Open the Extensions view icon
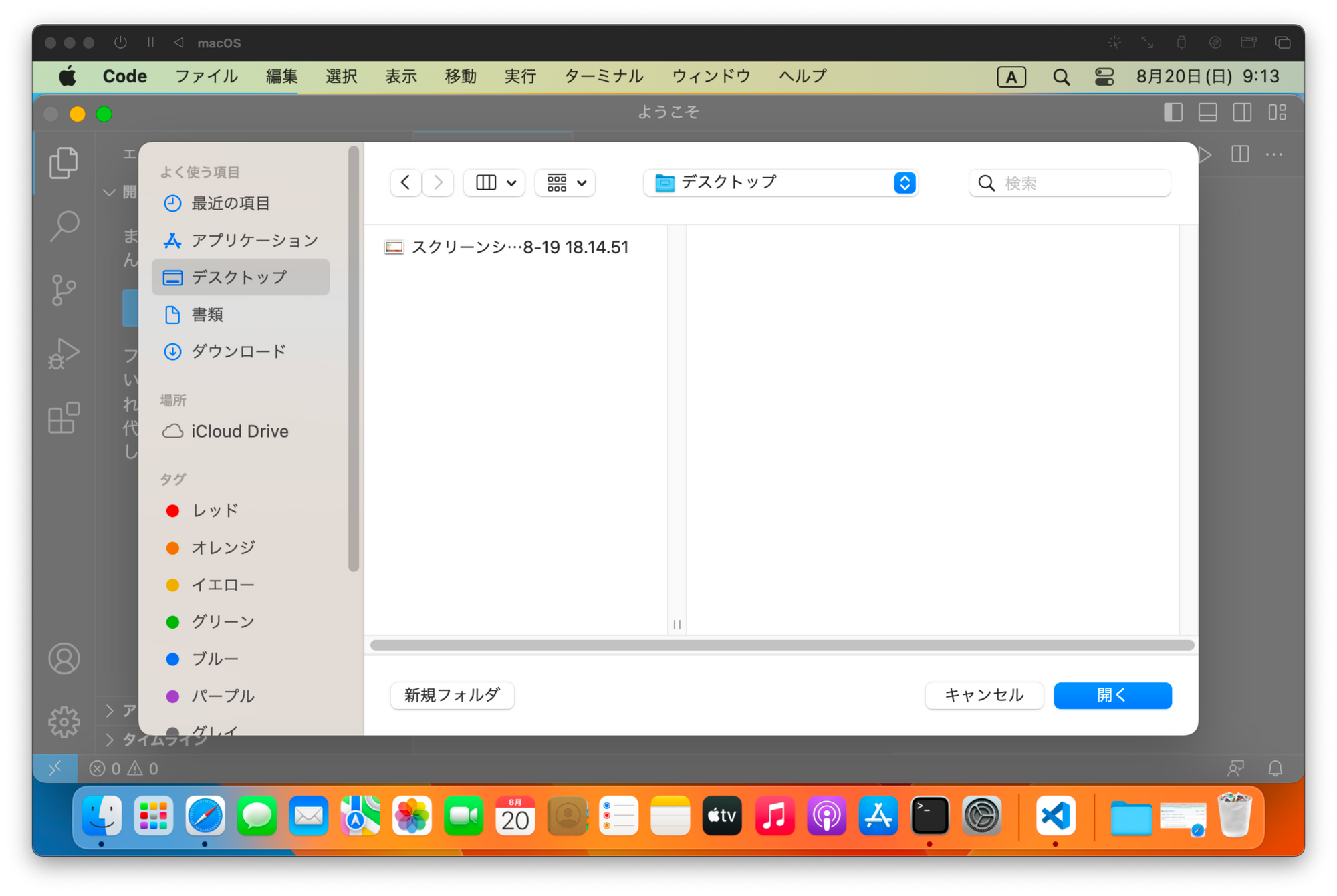This screenshot has height=896, width=1337. [64, 418]
